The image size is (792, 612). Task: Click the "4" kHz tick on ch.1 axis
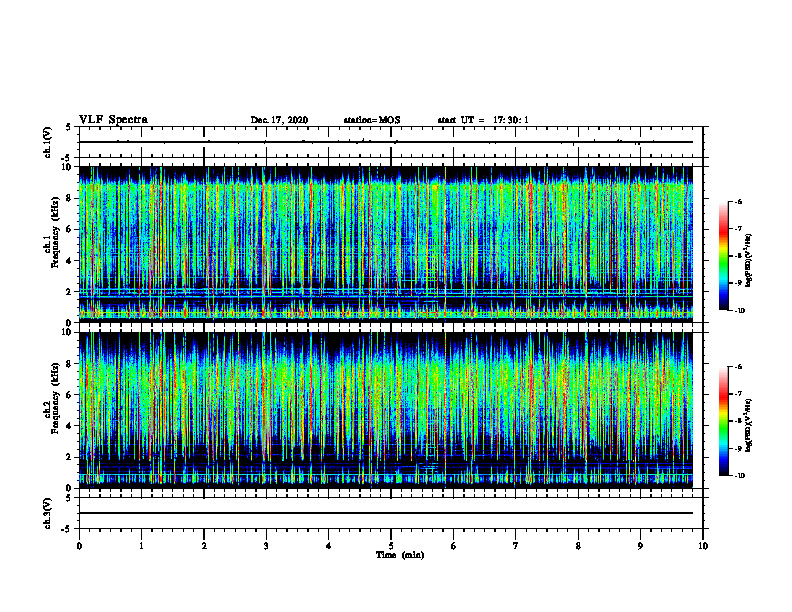pyautogui.click(x=70, y=261)
